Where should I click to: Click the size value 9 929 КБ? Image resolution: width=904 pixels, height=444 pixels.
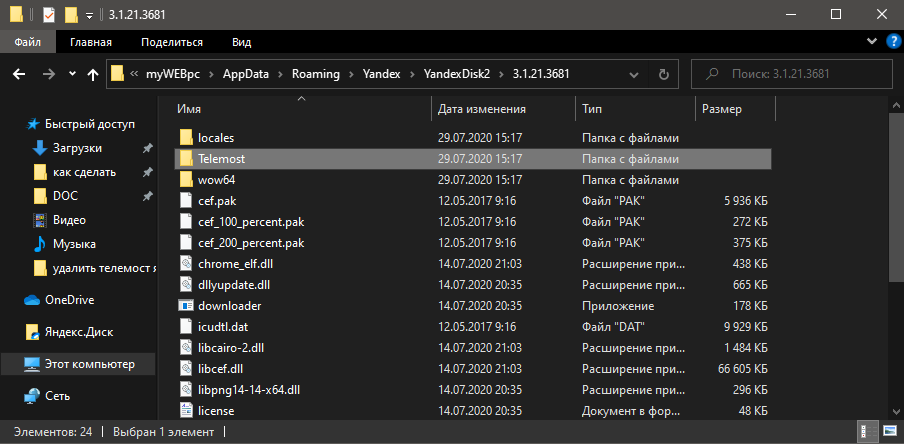pyautogui.click(x=744, y=327)
